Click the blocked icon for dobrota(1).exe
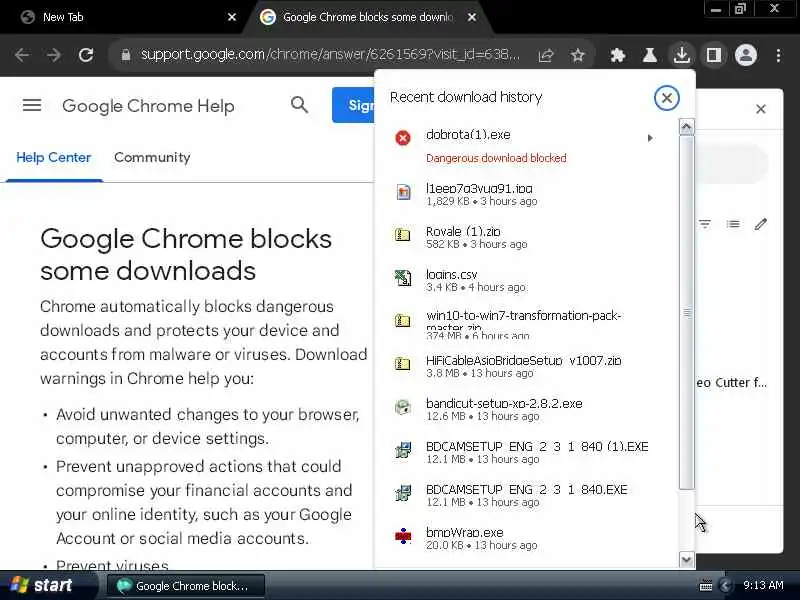The width and height of the screenshot is (800, 600). [403, 138]
